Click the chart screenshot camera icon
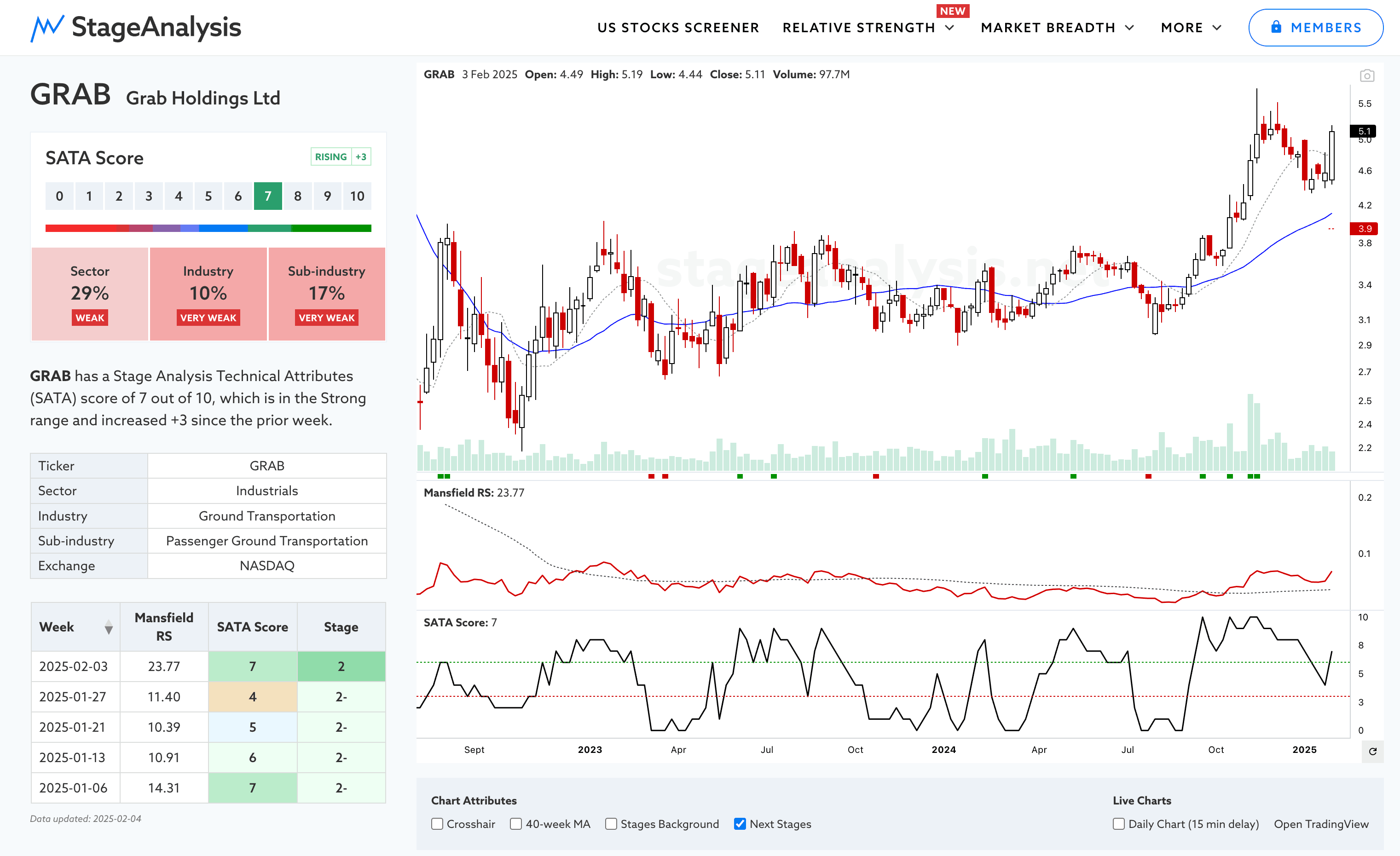Image resolution: width=1400 pixels, height=856 pixels. click(1367, 75)
